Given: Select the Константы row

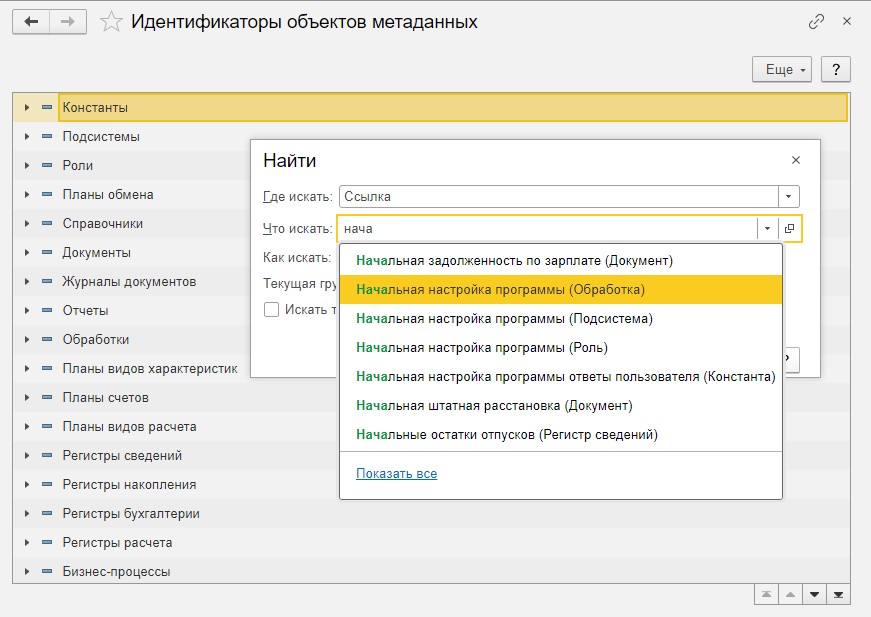Looking at the screenshot, I should point(431,107).
